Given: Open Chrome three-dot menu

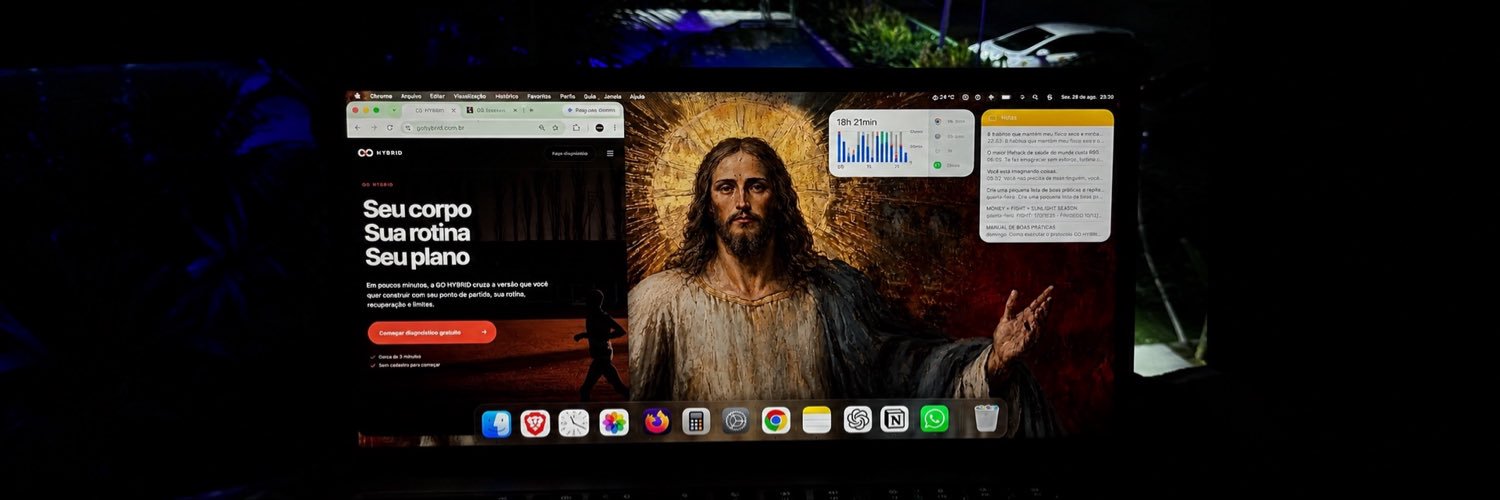Looking at the screenshot, I should (615, 128).
